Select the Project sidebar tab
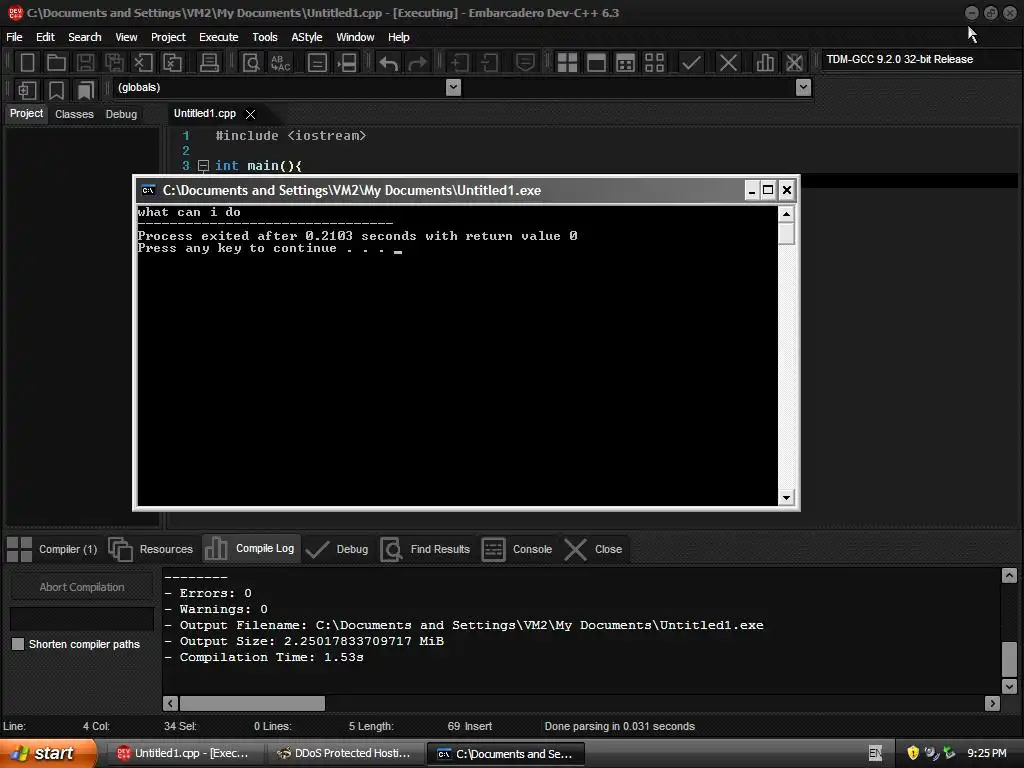1024x768 pixels. 27,114
